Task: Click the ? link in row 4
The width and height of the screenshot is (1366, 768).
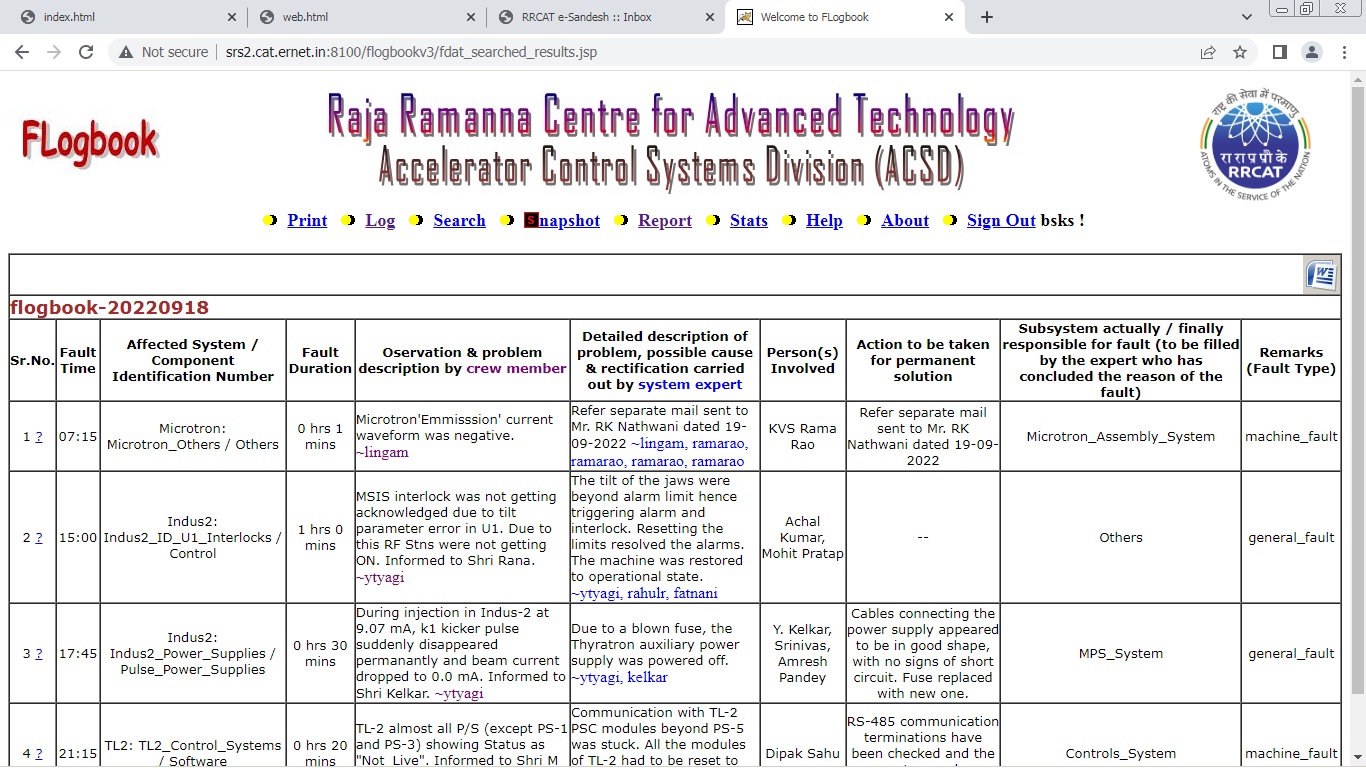Action: (39, 754)
